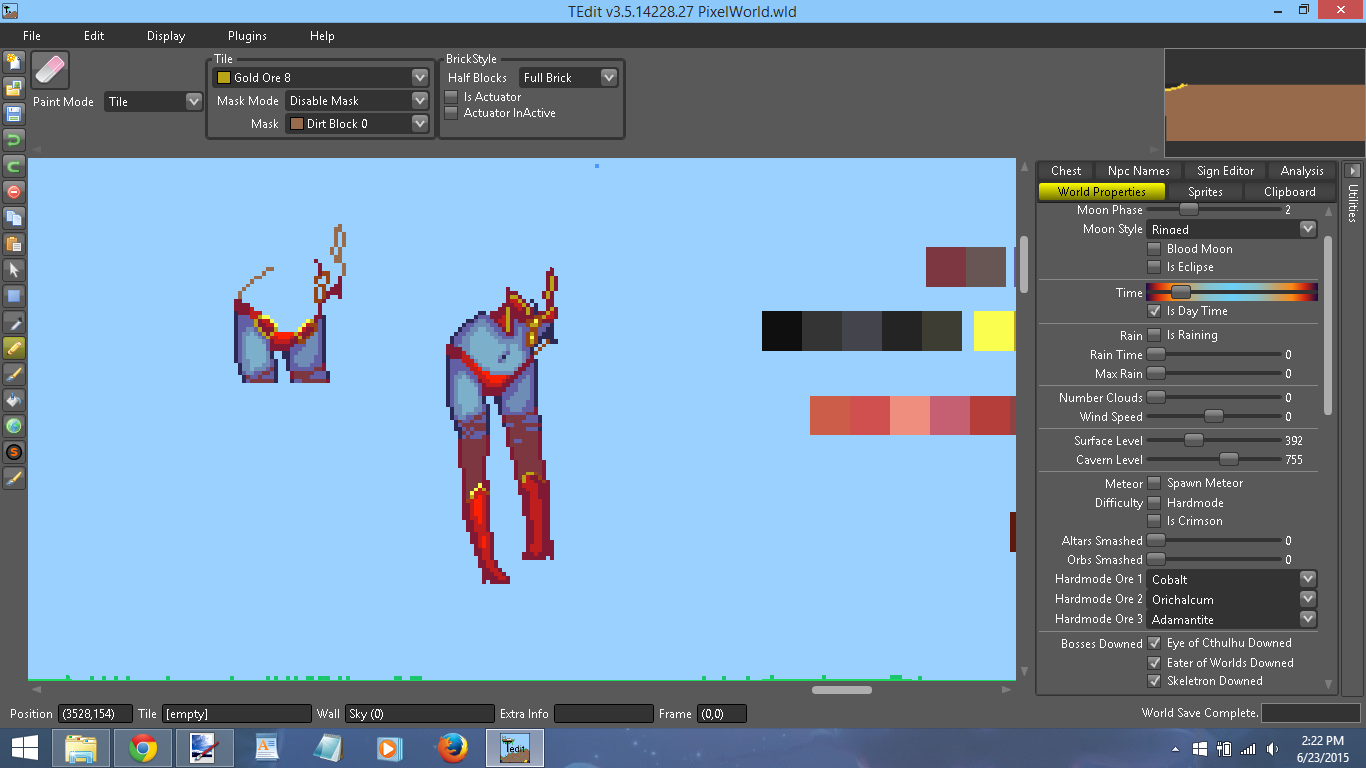Image resolution: width=1366 pixels, height=768 pixels.
Task: Uncheck Eater of Worlds Downed
Action: tap(1154, 663)
